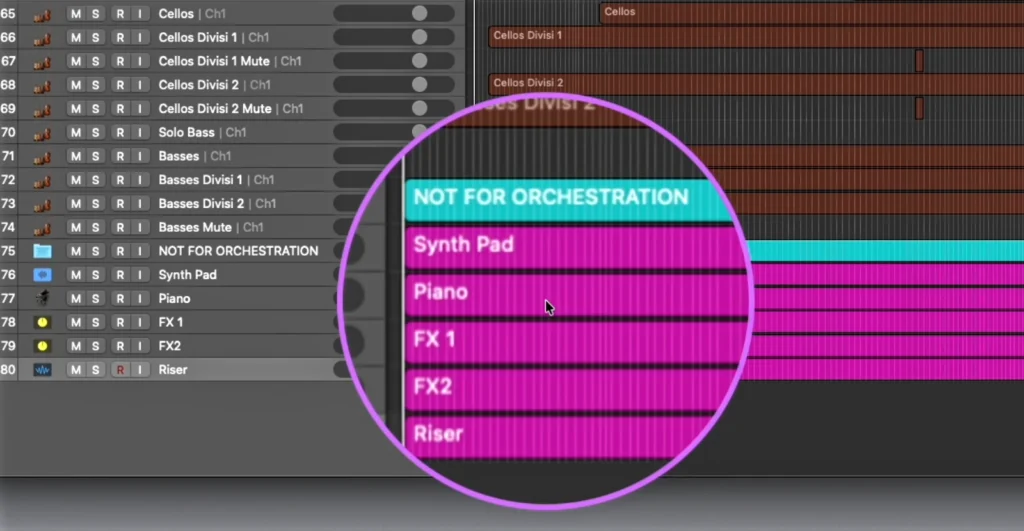Select the 'Solo Bass' track name
Screen dimensions: 1024x531
coord(186,132)
